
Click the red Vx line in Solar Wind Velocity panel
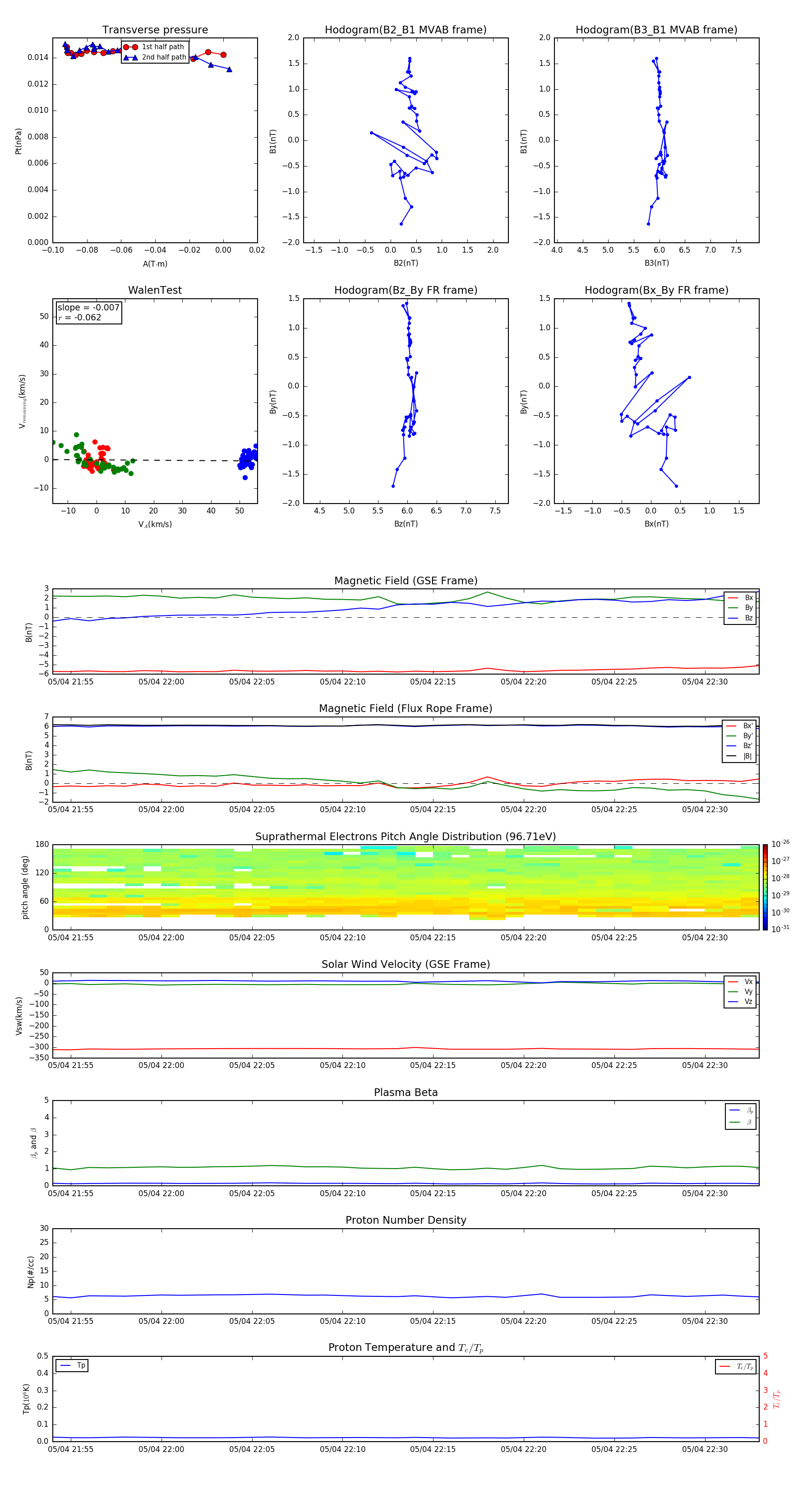click(406, 1049)
